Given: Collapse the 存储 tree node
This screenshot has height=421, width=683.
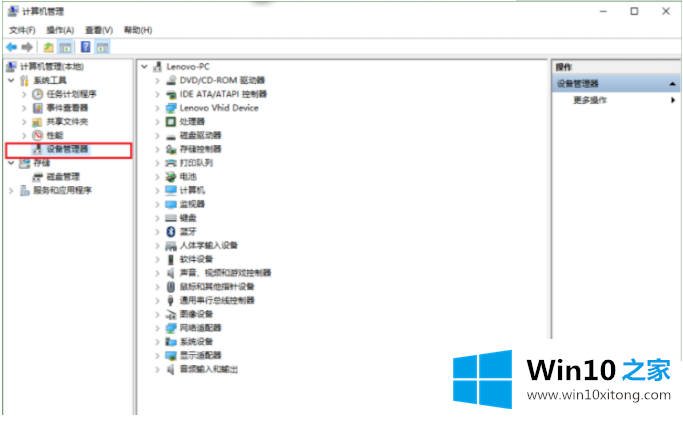Looking at the screenshot, I should click(12, 163).
